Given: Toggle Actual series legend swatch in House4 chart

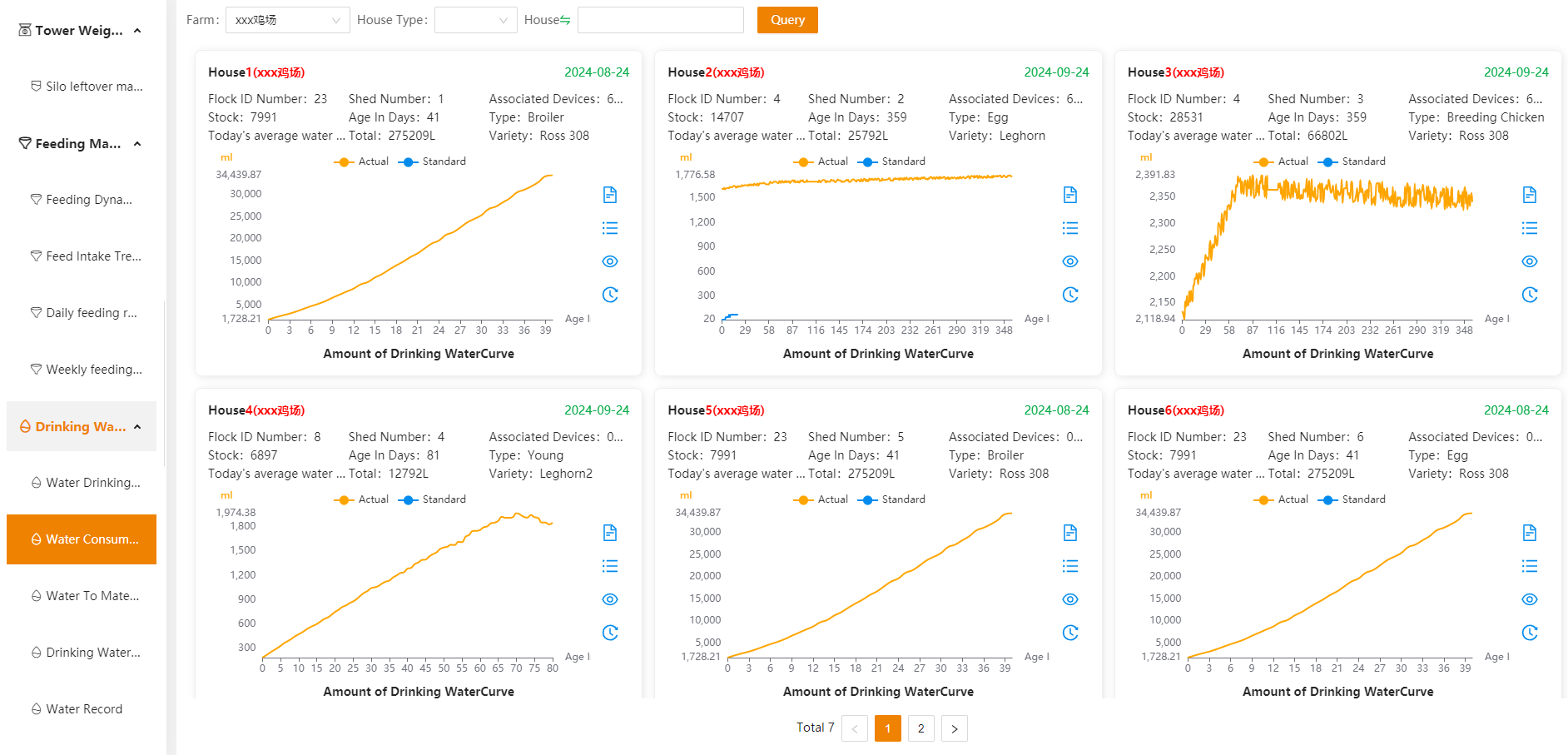Looking at the screenshot, I should (344, 499).
